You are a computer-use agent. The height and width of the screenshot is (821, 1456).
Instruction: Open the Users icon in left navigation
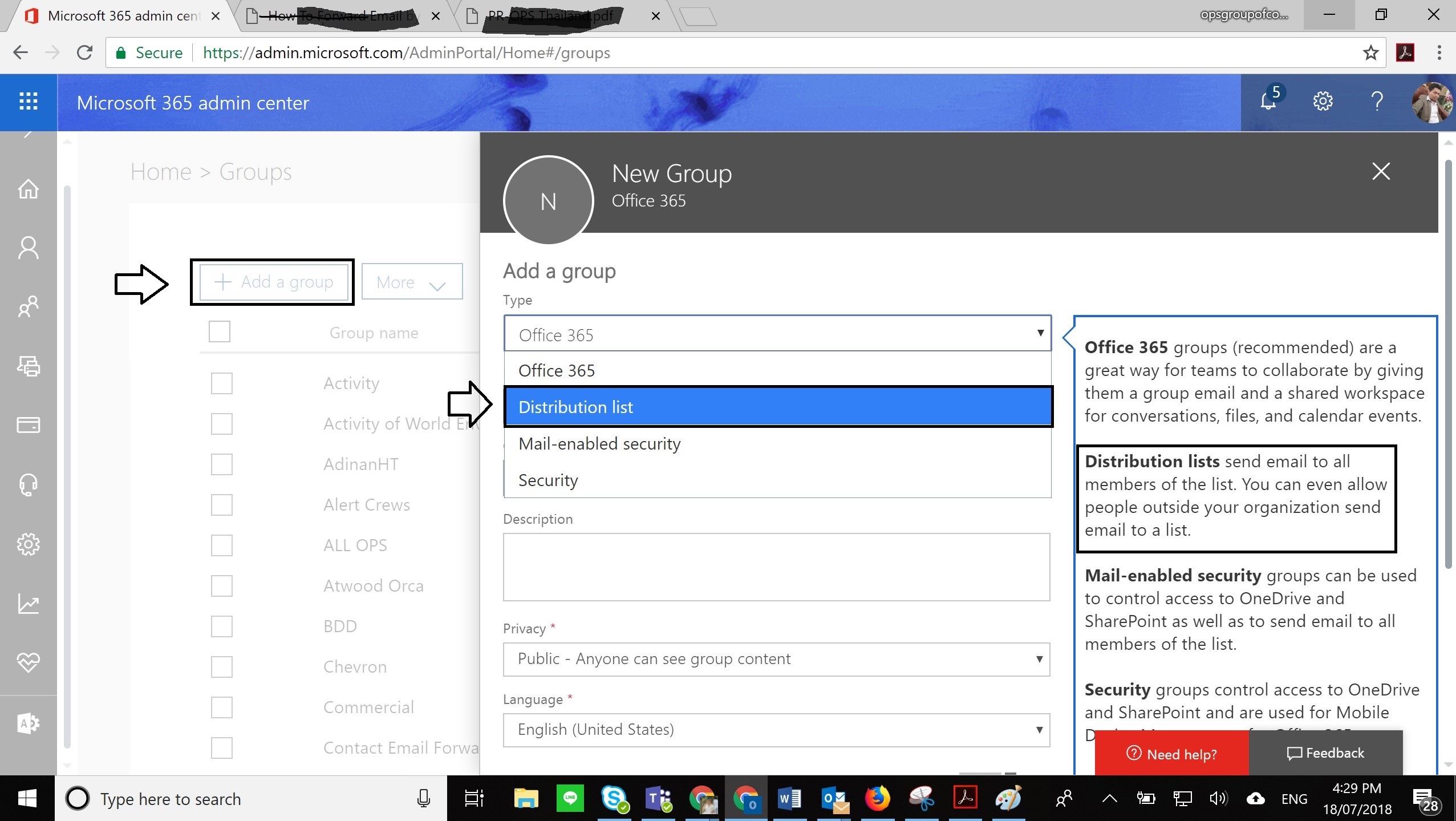point(28,248)
